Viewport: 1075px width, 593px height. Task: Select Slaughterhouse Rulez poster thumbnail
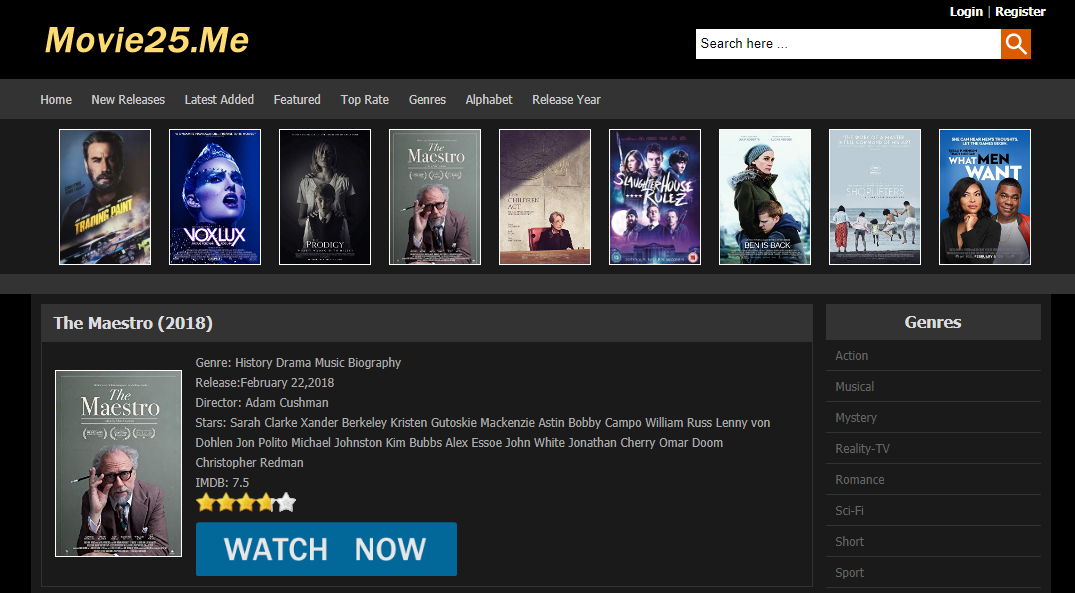click(655, 197)
